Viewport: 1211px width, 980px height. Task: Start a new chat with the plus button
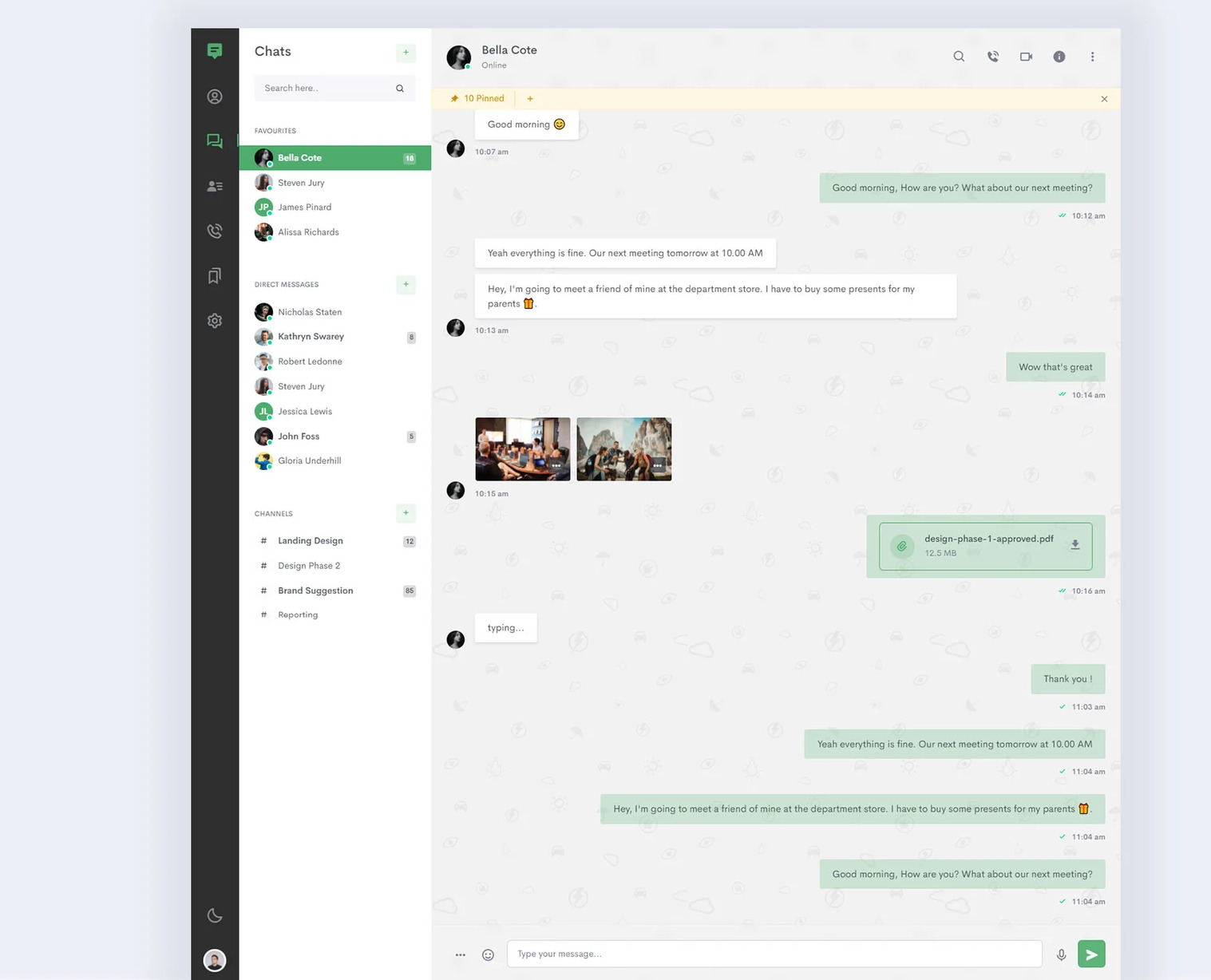pyautogui.click(x=406, y=53)
